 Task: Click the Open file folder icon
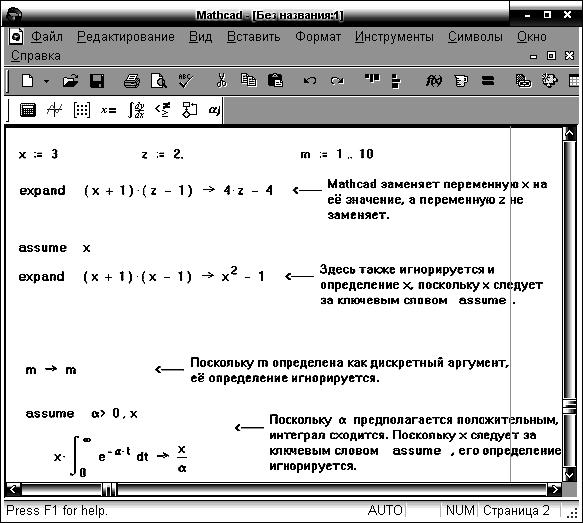click(70, 80)
